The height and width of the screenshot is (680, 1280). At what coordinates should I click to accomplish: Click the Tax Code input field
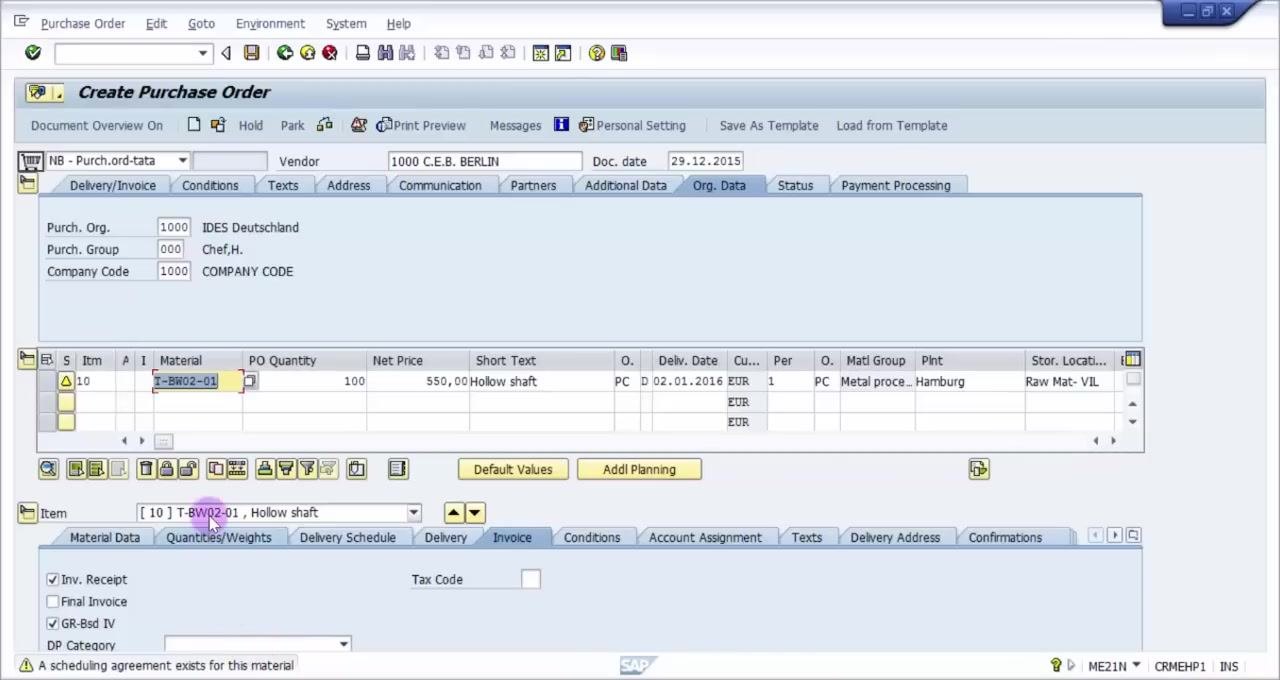531,579
